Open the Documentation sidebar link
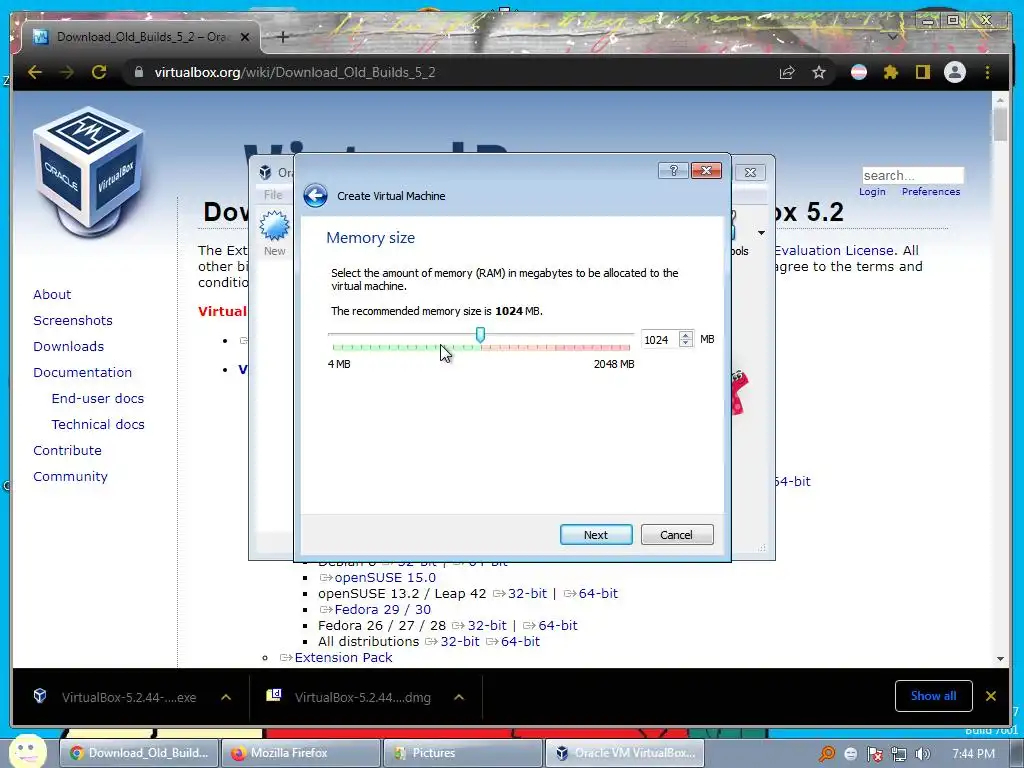Viewport: 1024px width, 768px height. [x=82, y=372]
